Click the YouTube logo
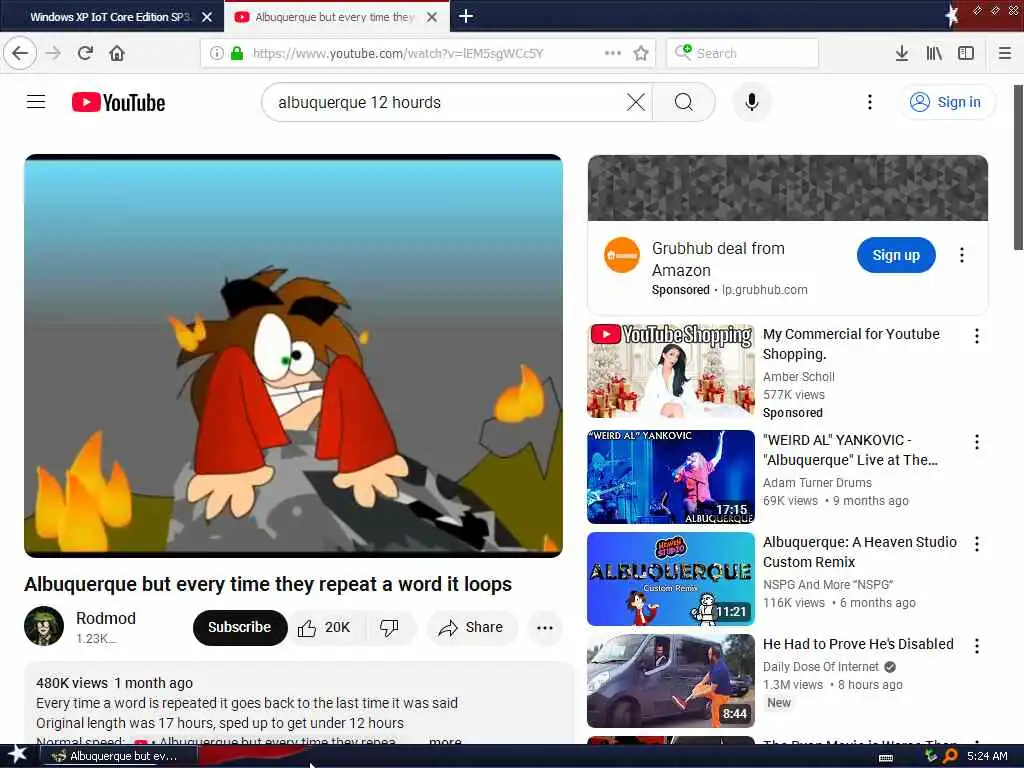The width and height of the screenshot is (1024, 768). click(x=118, y=102)
